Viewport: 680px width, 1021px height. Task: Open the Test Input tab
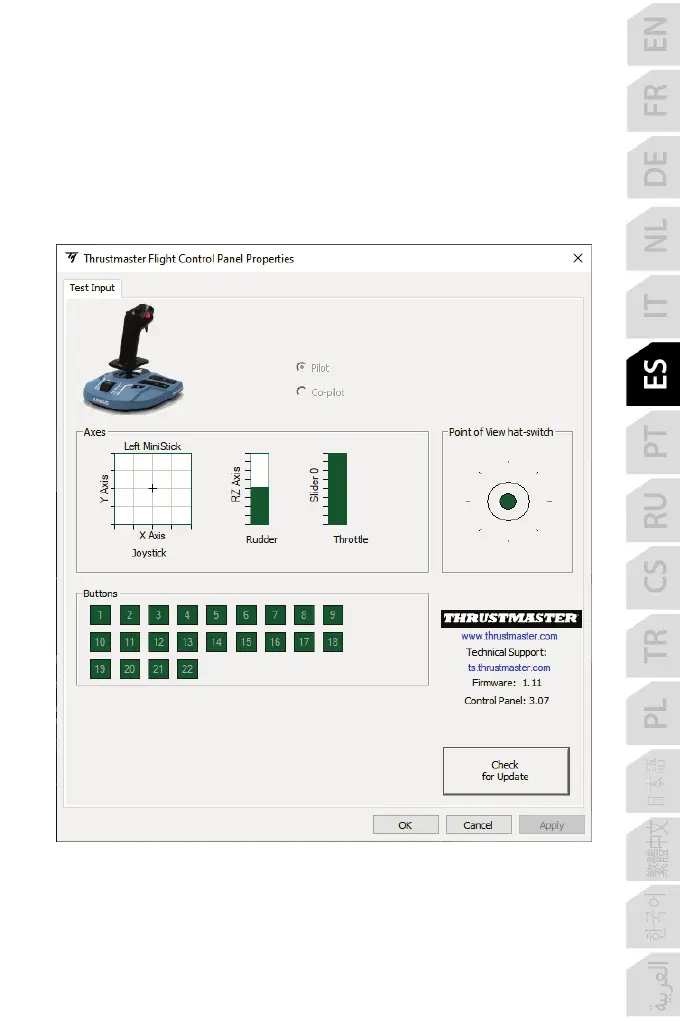click(92, 288)
